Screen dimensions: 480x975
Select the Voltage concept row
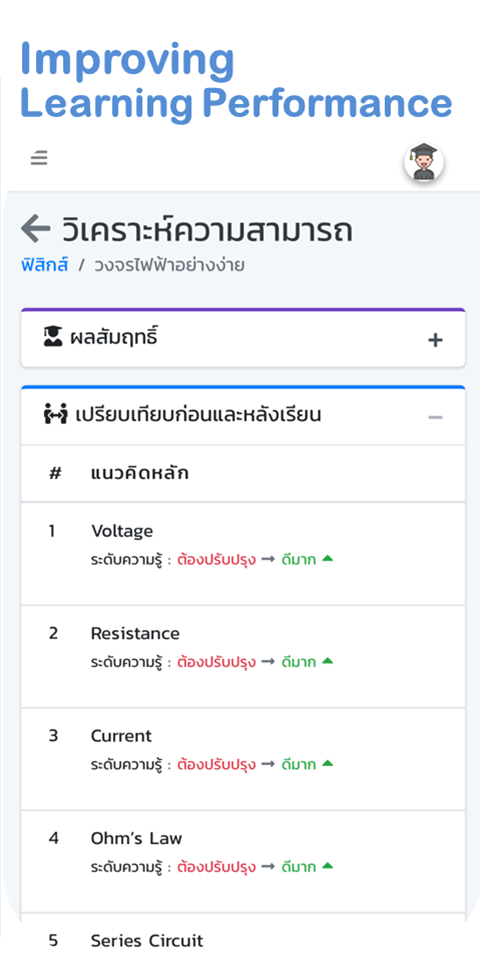coord(243,553)
